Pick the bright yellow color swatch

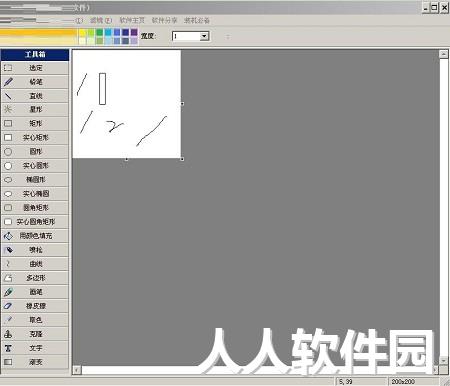(x=82, y=32)
